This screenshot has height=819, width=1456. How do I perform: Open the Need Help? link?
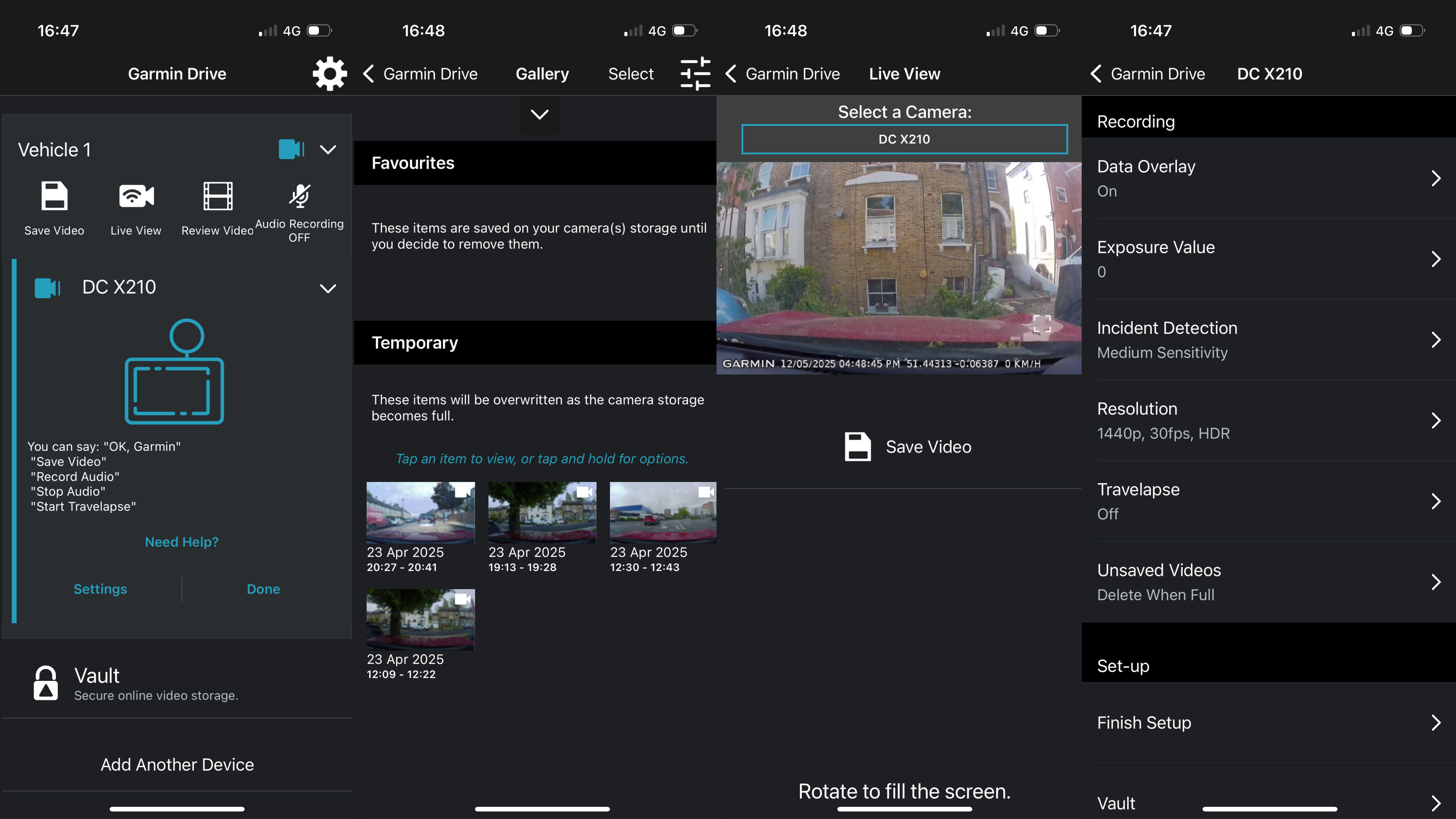[181, 542]
